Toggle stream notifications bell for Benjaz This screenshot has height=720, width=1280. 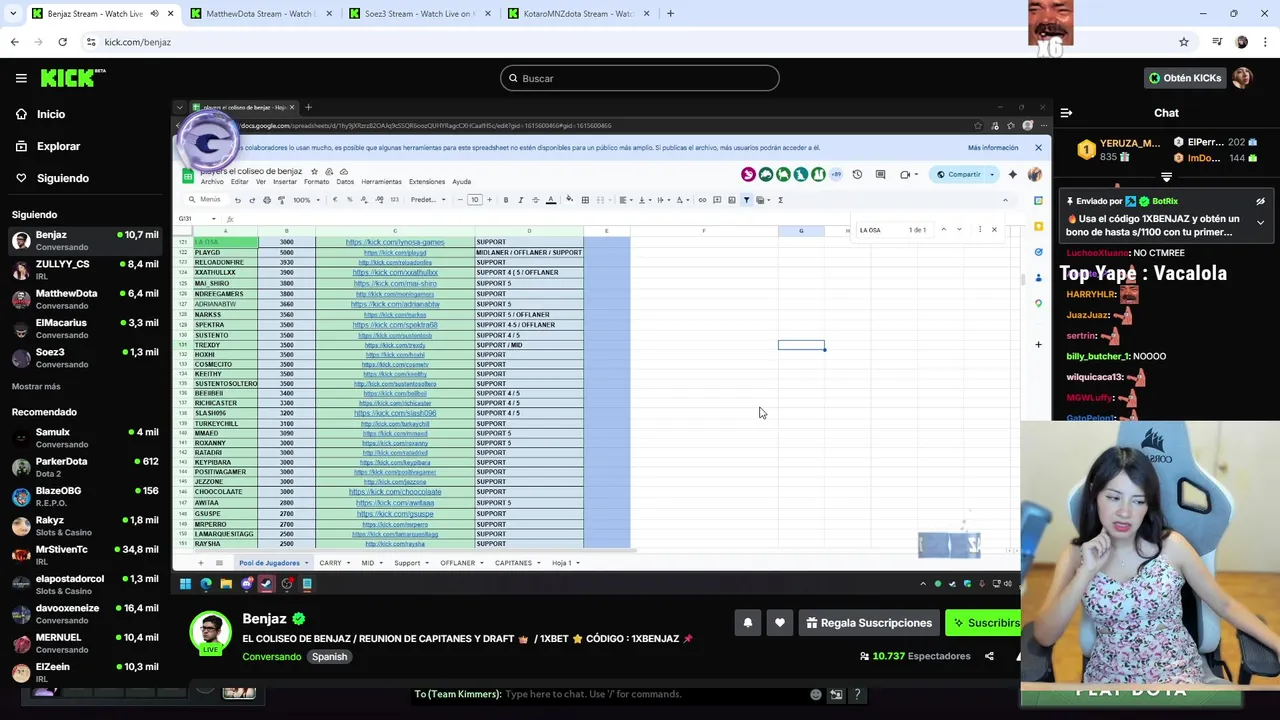click(747, 623)
